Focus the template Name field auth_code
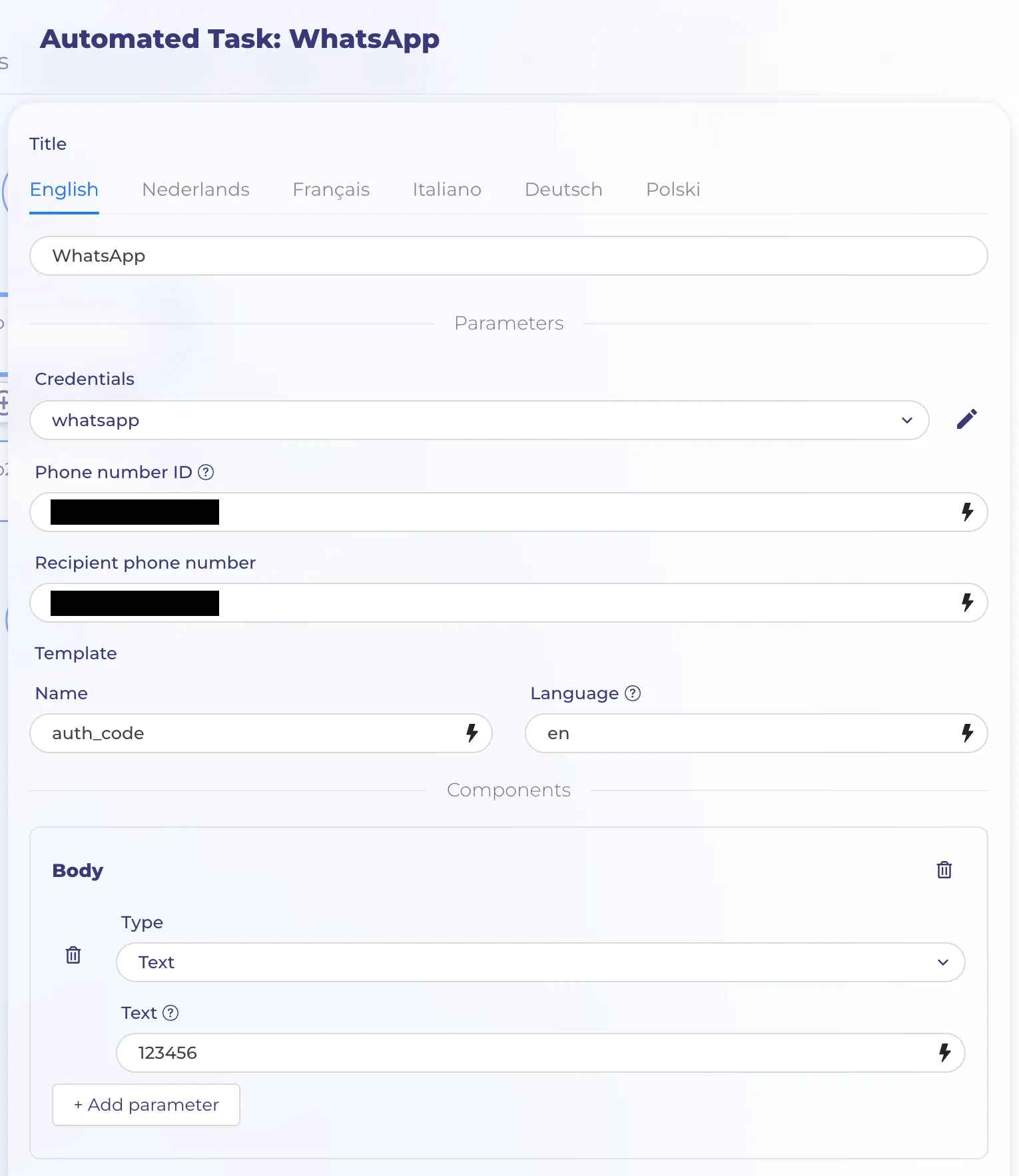 pos(261,733)
